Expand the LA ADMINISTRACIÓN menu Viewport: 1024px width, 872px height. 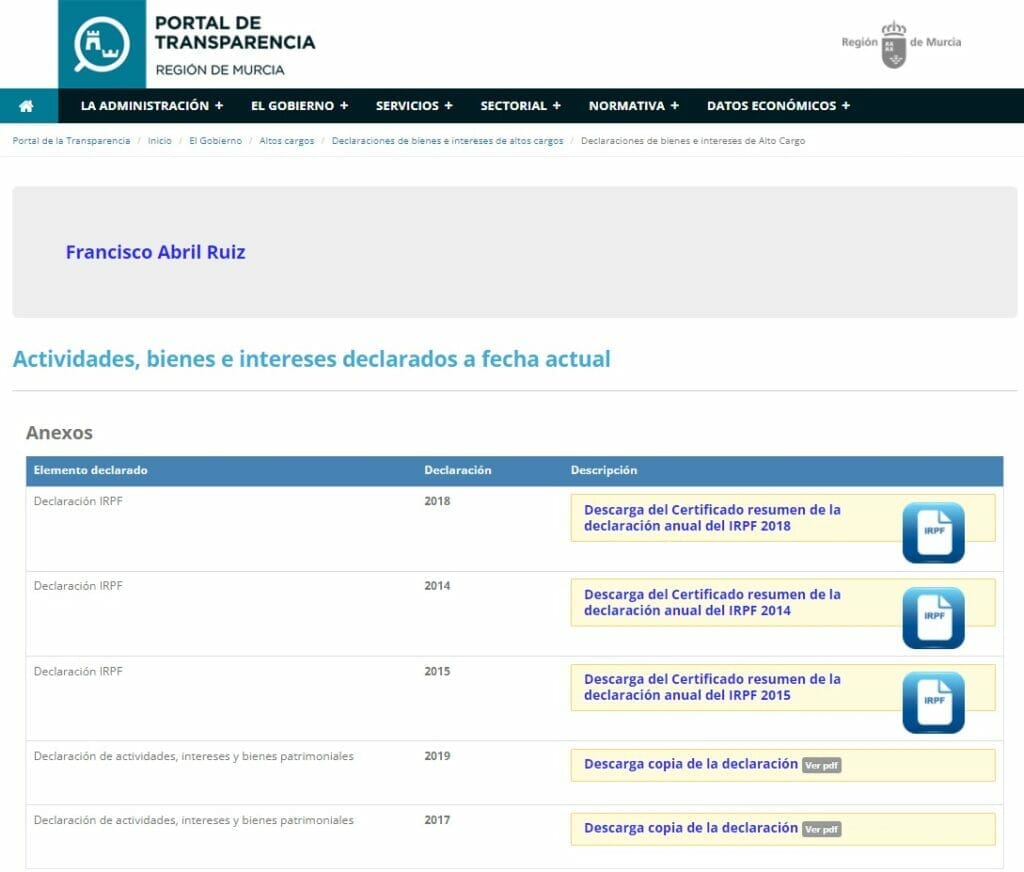click(150, 105)
